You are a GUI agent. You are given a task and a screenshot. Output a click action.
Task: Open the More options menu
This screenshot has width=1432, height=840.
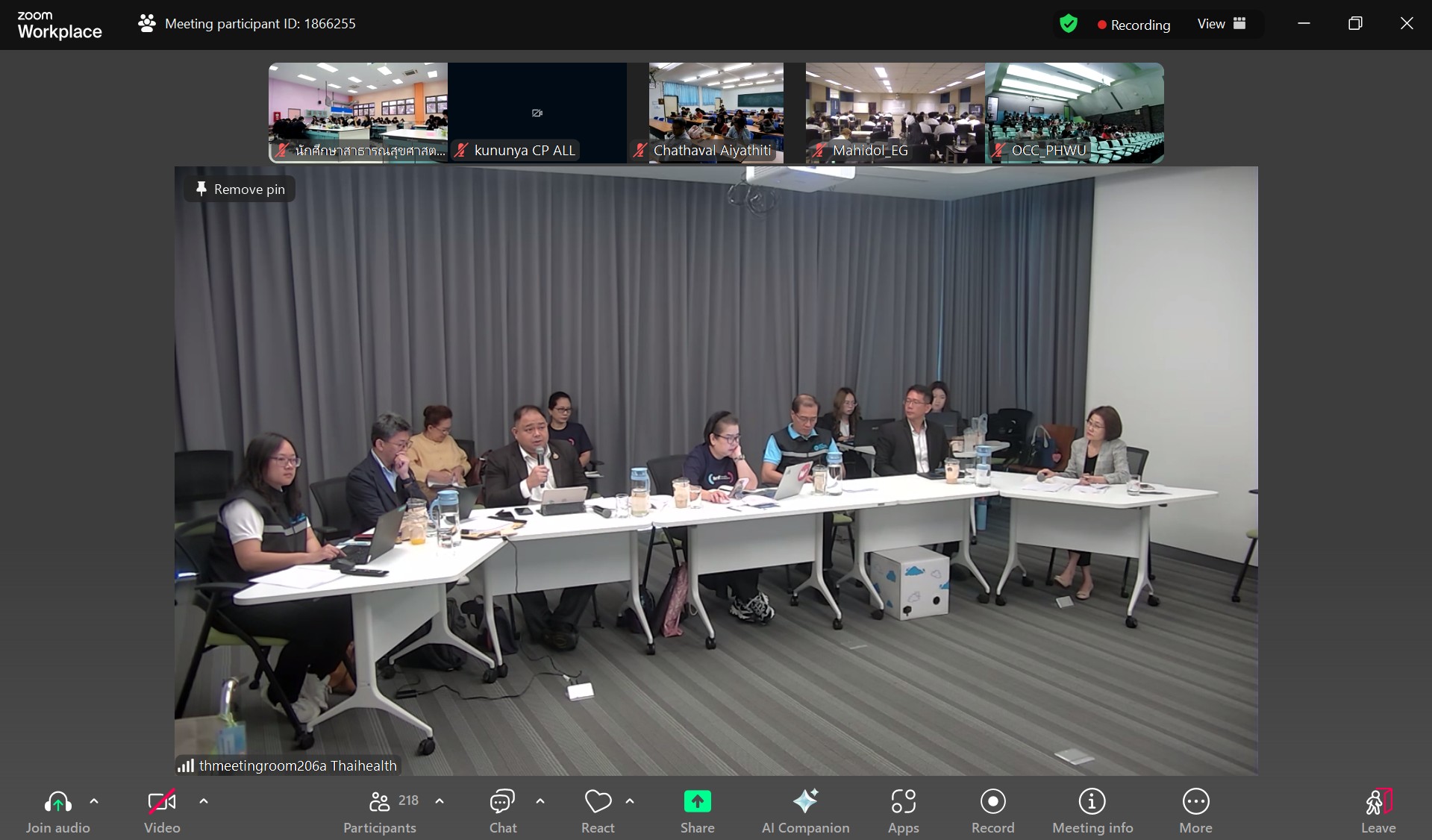pos(1195,811)
